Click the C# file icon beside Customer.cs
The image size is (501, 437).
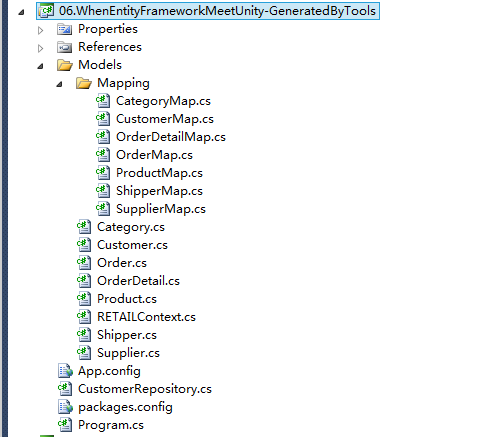click(84, 245)
